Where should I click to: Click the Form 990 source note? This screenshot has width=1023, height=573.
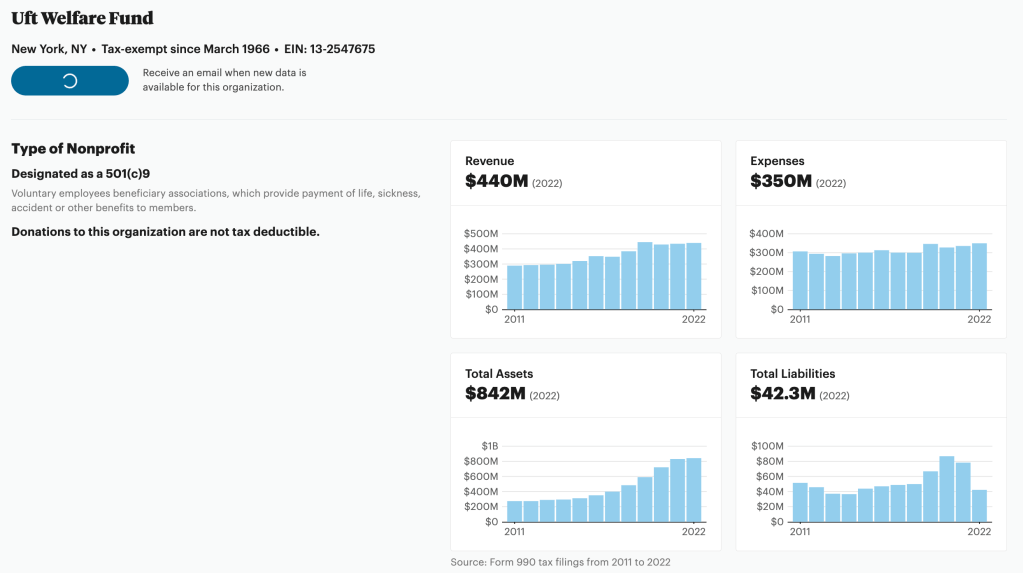[x=560, y=562]
